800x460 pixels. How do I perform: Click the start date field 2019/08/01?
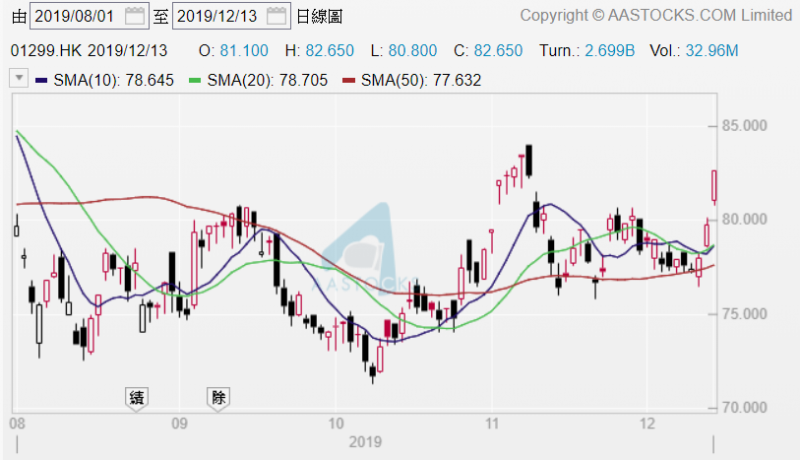[76, 16]
